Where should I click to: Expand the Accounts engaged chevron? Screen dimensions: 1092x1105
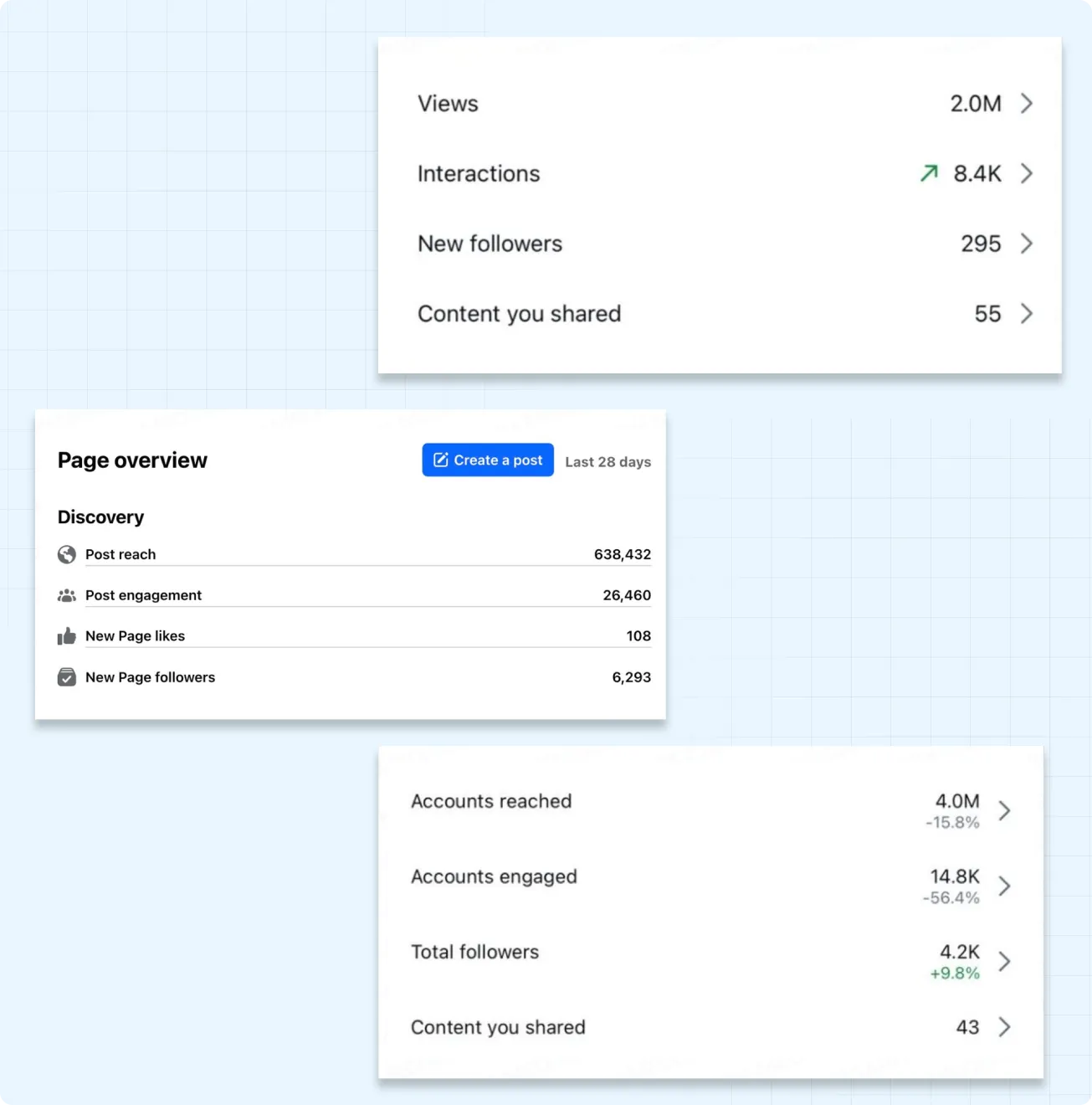pos(1005,886)
